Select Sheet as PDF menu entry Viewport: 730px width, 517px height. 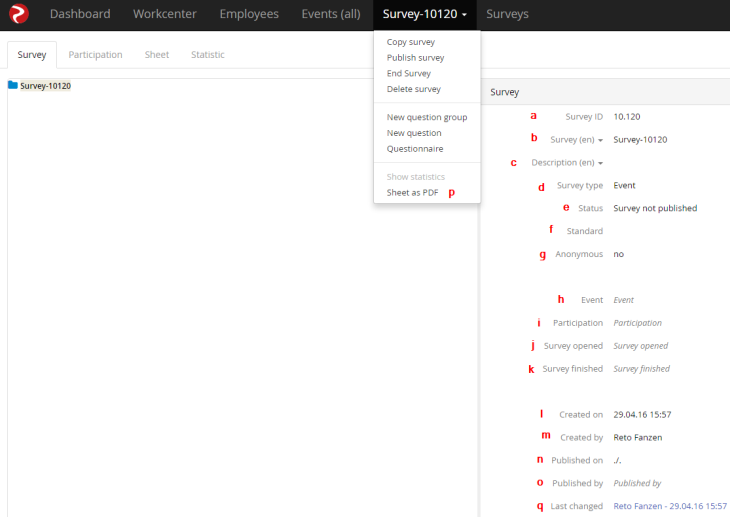coord(412,193)
